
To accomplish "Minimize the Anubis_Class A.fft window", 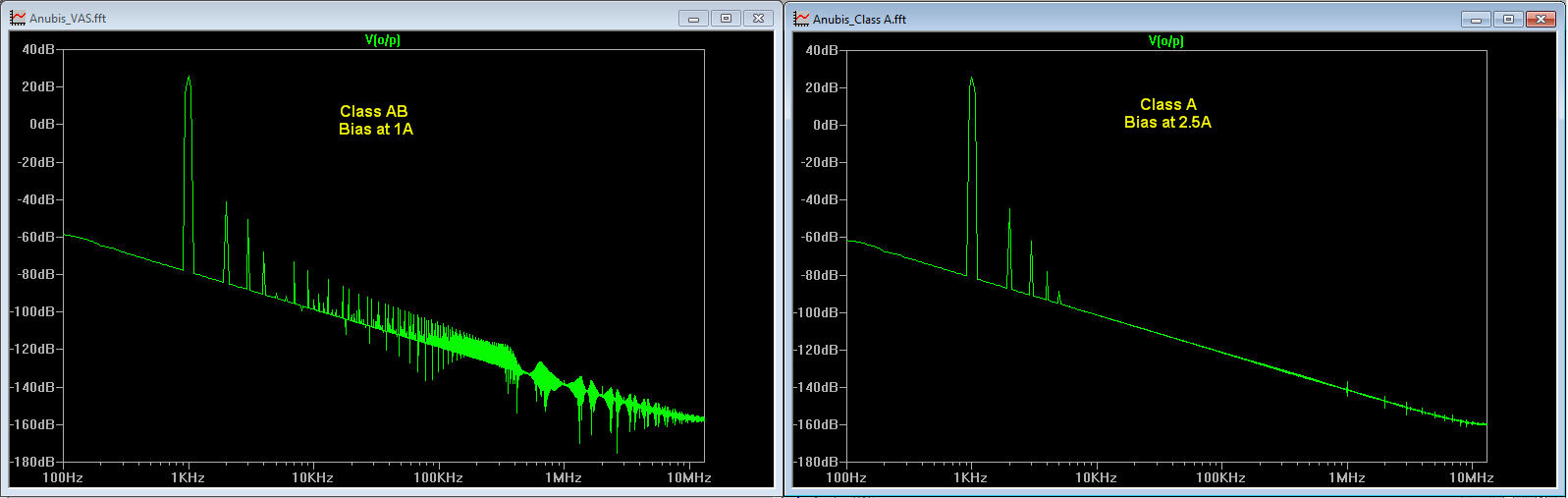I will tap(1477, 19).
